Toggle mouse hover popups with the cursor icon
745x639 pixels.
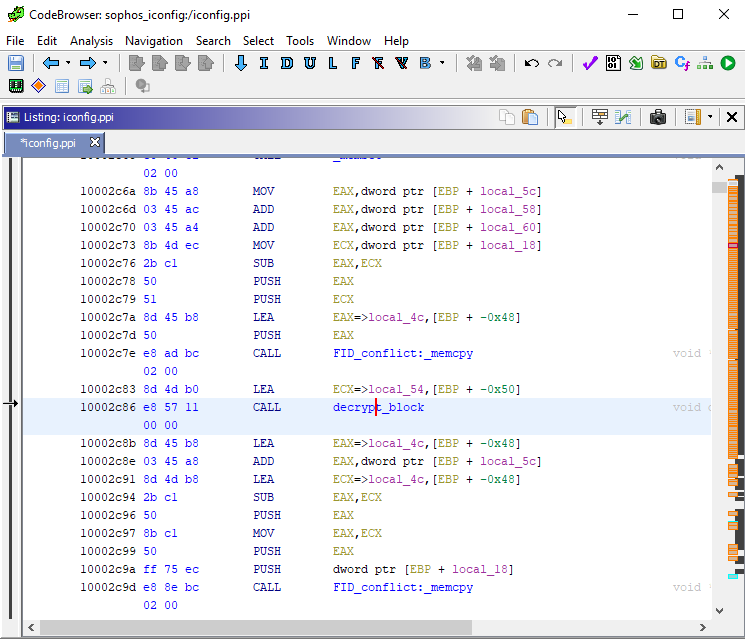(564, 117)
